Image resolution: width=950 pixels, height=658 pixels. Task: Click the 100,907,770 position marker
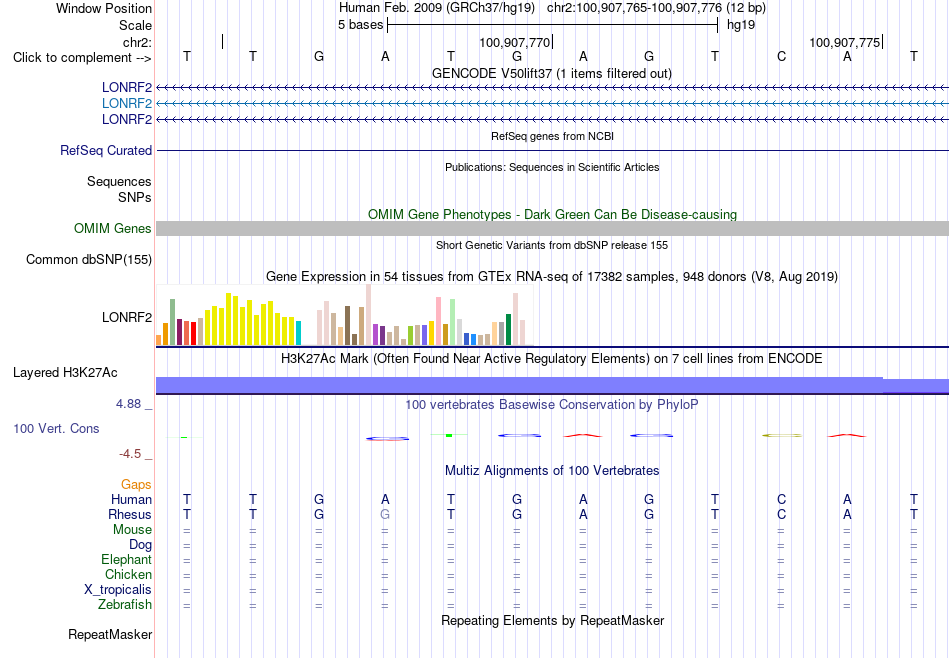coord(515,42)
